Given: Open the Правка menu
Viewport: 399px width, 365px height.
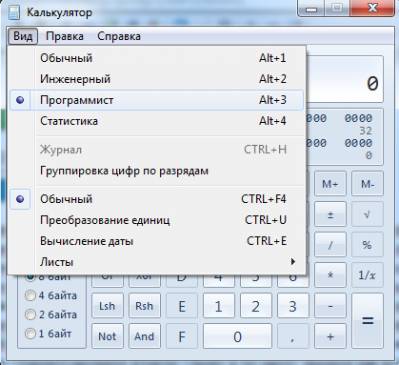Looking at the screenshot, I should pyautogui.click(x=65, y=36).
